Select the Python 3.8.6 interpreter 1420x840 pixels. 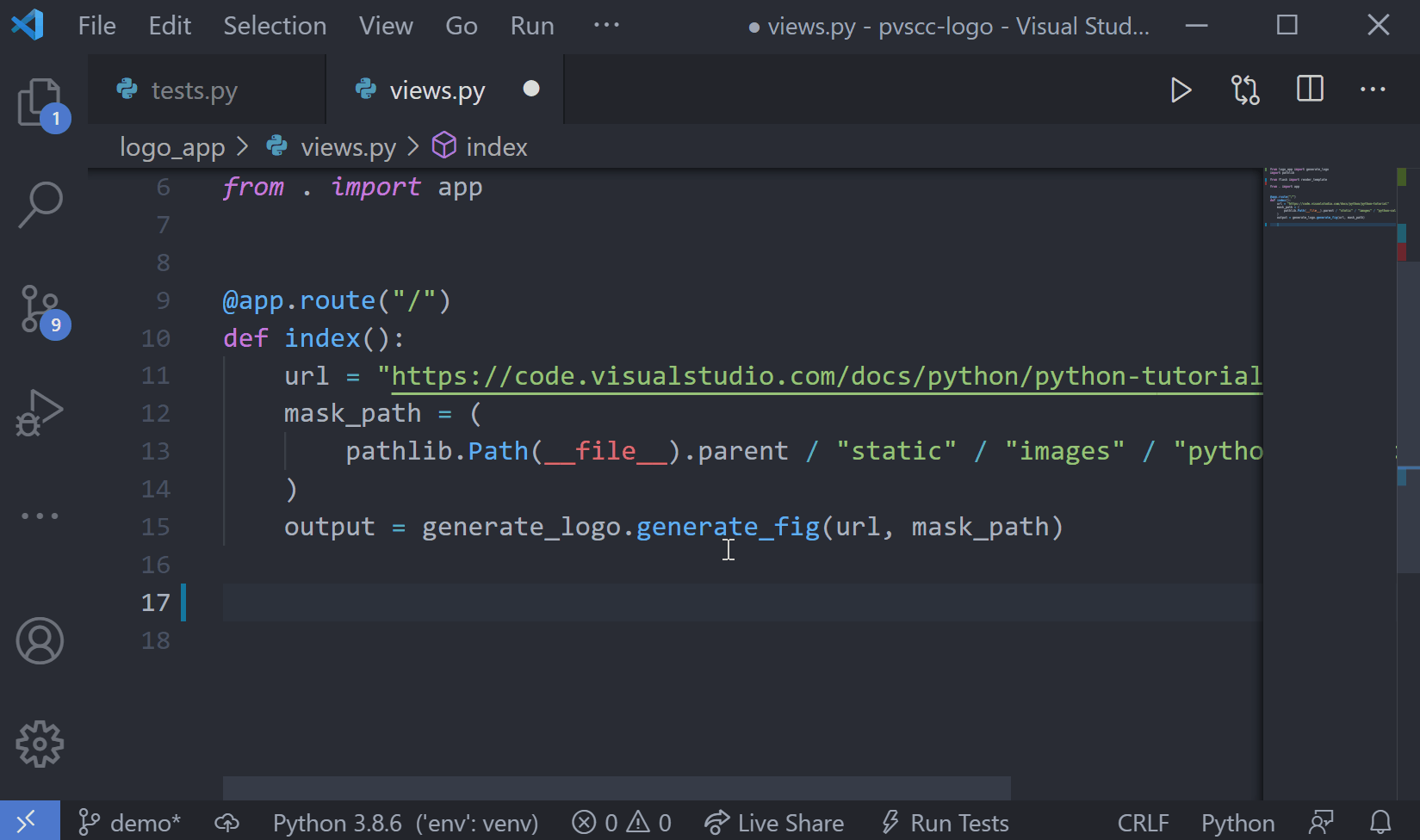[x=405, y=821]
